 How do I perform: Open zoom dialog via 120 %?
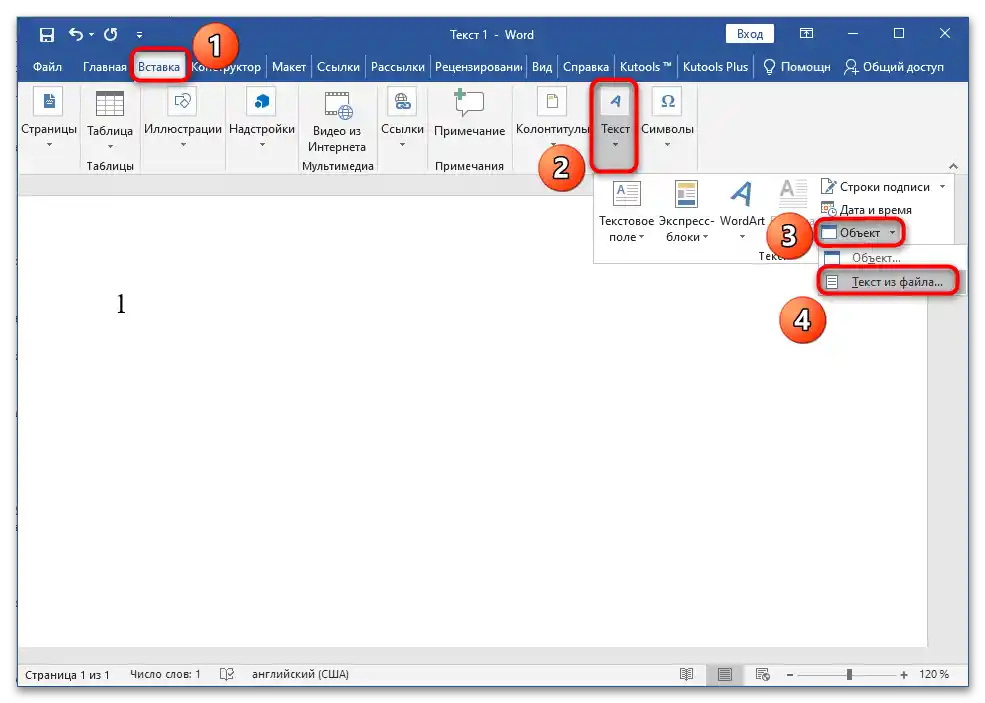coord(934,674)
